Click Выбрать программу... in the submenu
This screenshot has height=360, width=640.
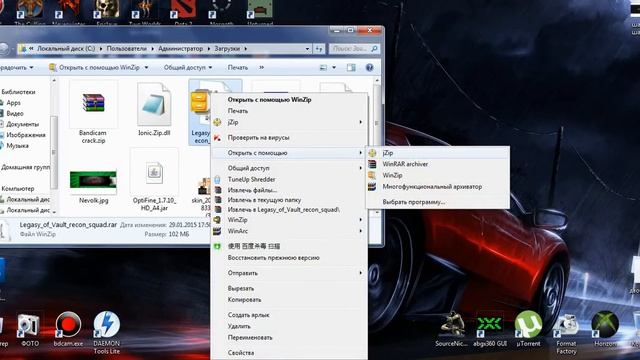[438, 202]
